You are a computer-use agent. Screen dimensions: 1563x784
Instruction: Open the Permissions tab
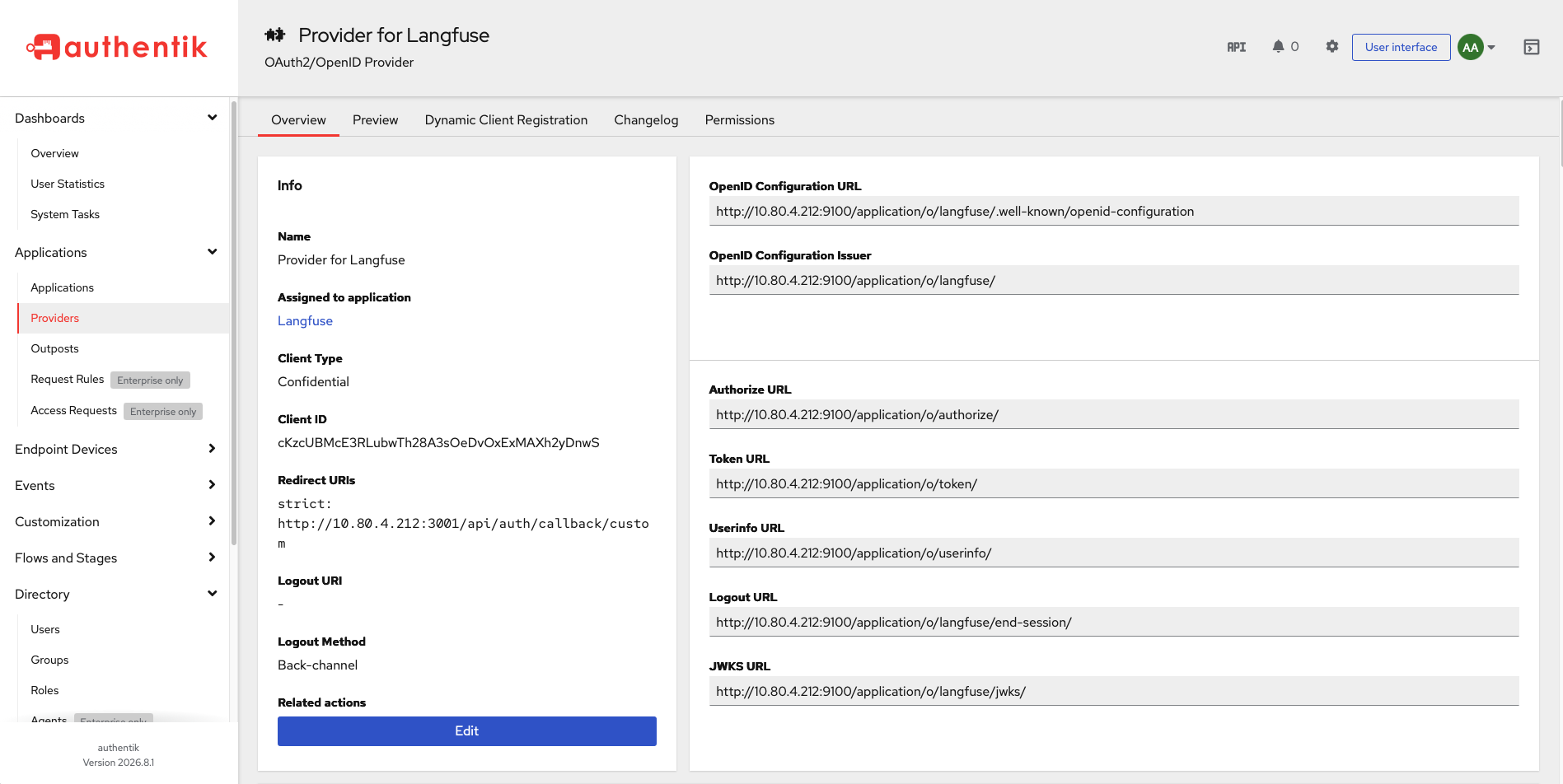click(739, 120)
